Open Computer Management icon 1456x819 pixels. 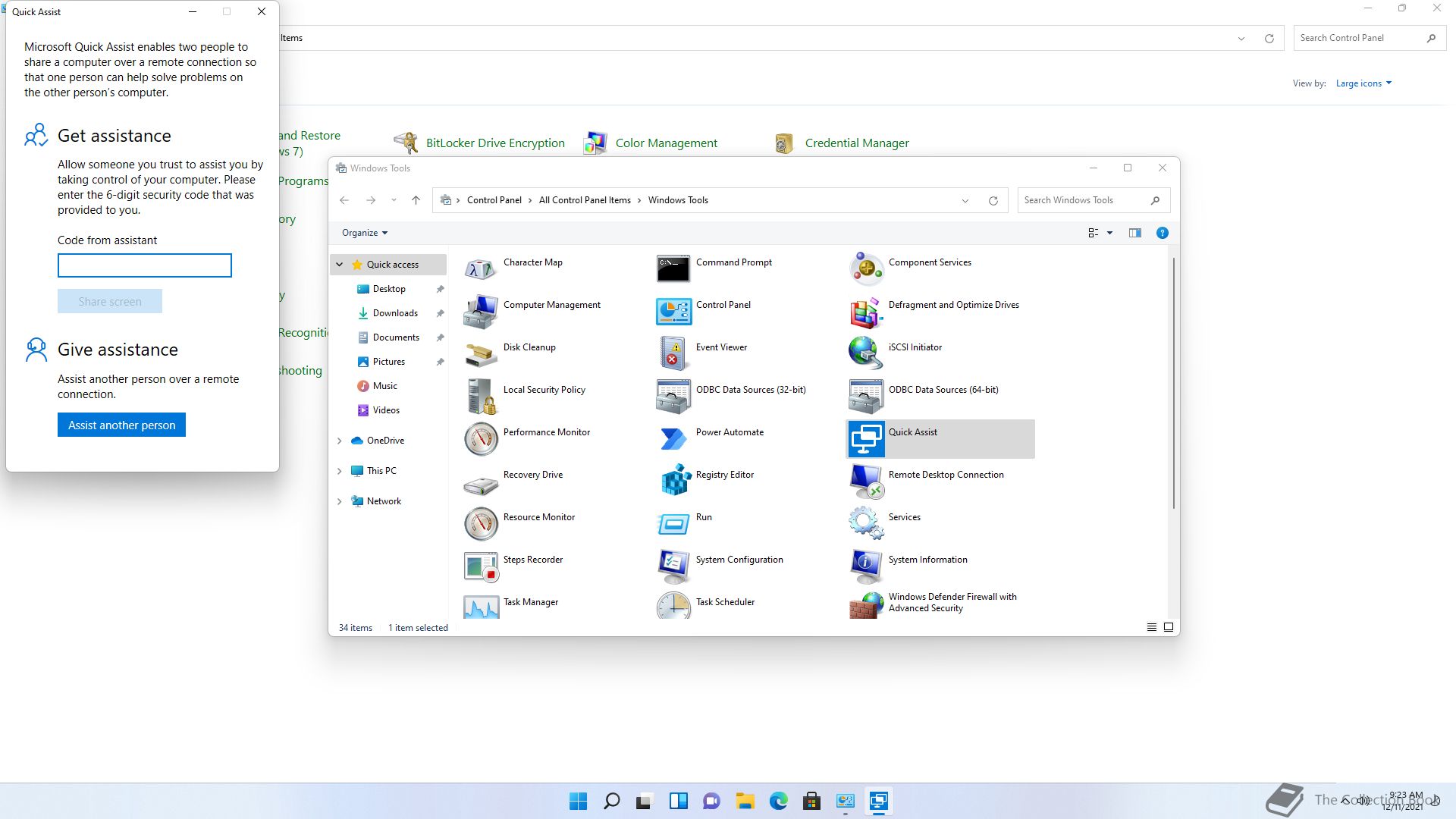(x=481, y=311)
